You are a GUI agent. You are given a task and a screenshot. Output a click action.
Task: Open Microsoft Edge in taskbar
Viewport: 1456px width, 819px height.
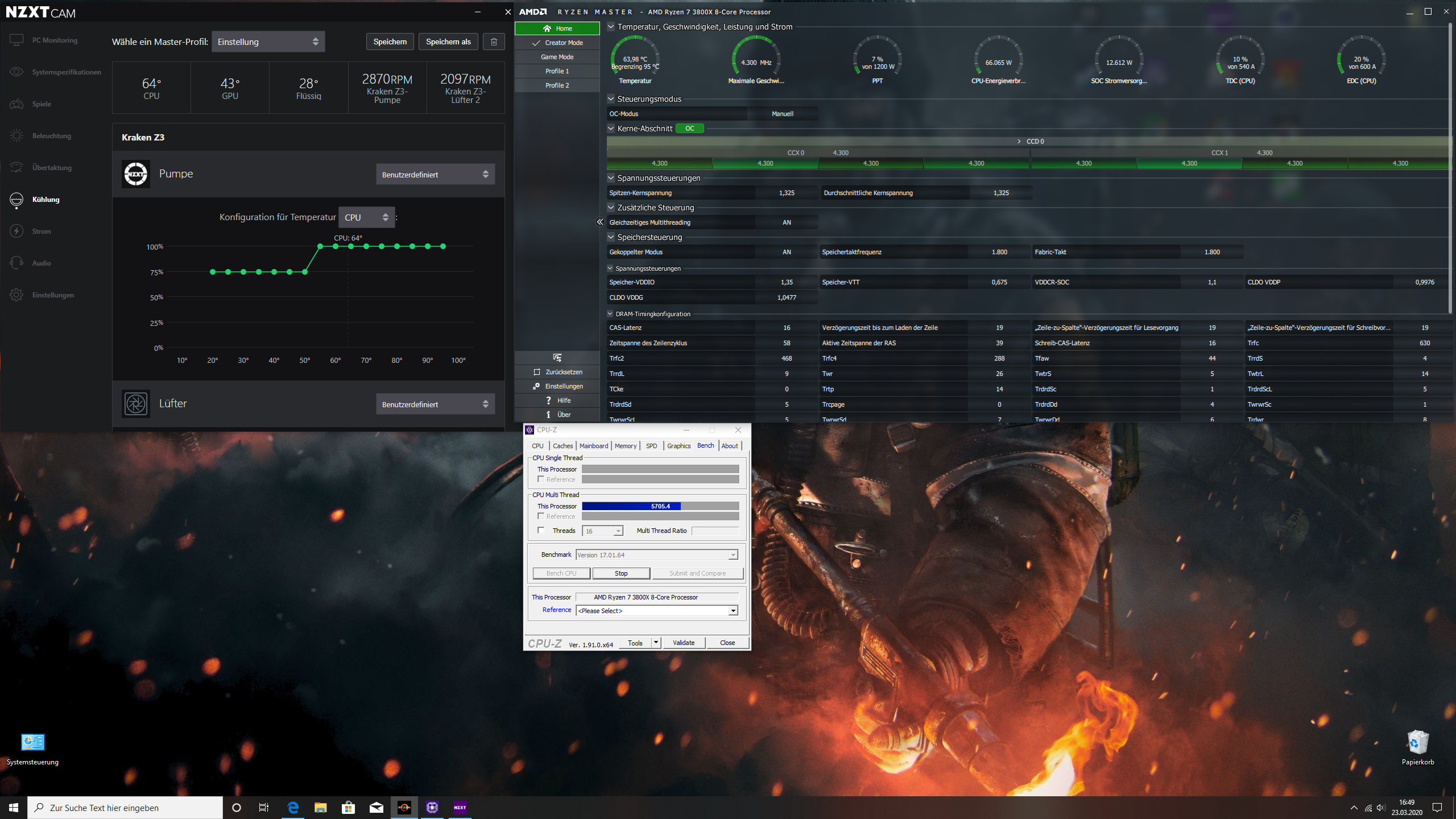coord(293,807)
